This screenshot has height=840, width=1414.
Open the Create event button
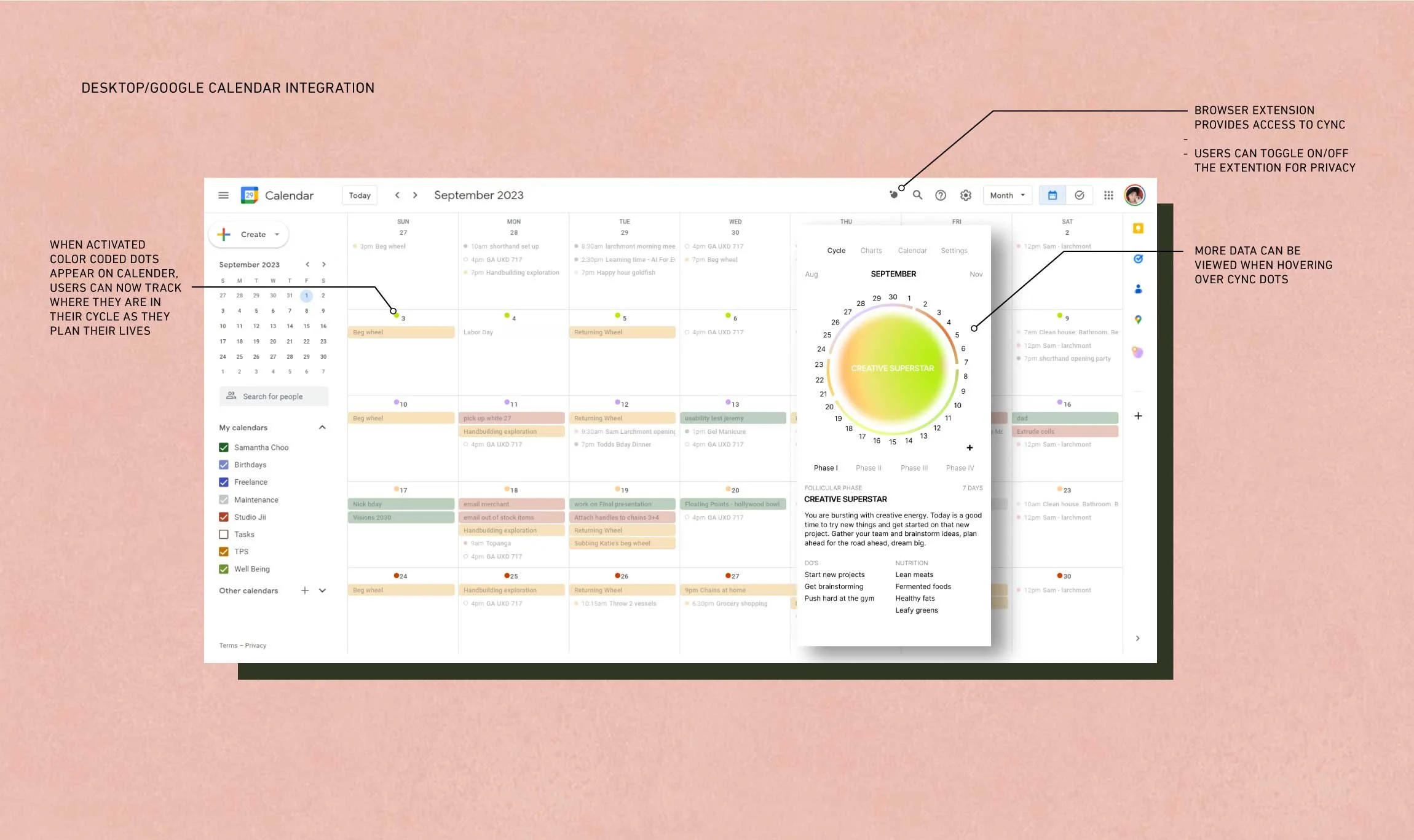pyautogui.click(x=249, y=235)
